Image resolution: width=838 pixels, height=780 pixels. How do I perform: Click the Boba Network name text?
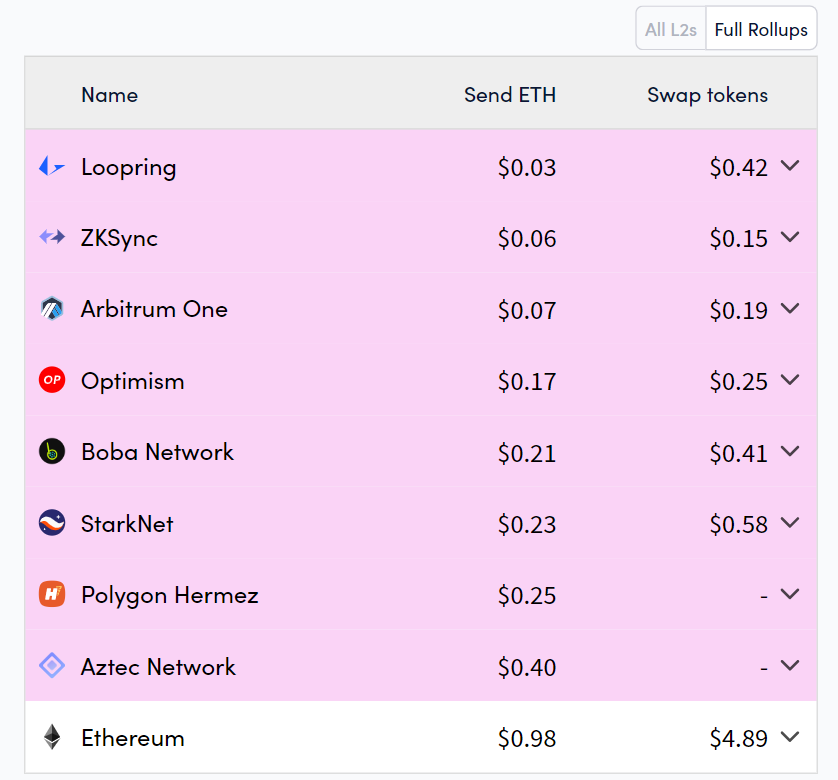tap(157, 452)
